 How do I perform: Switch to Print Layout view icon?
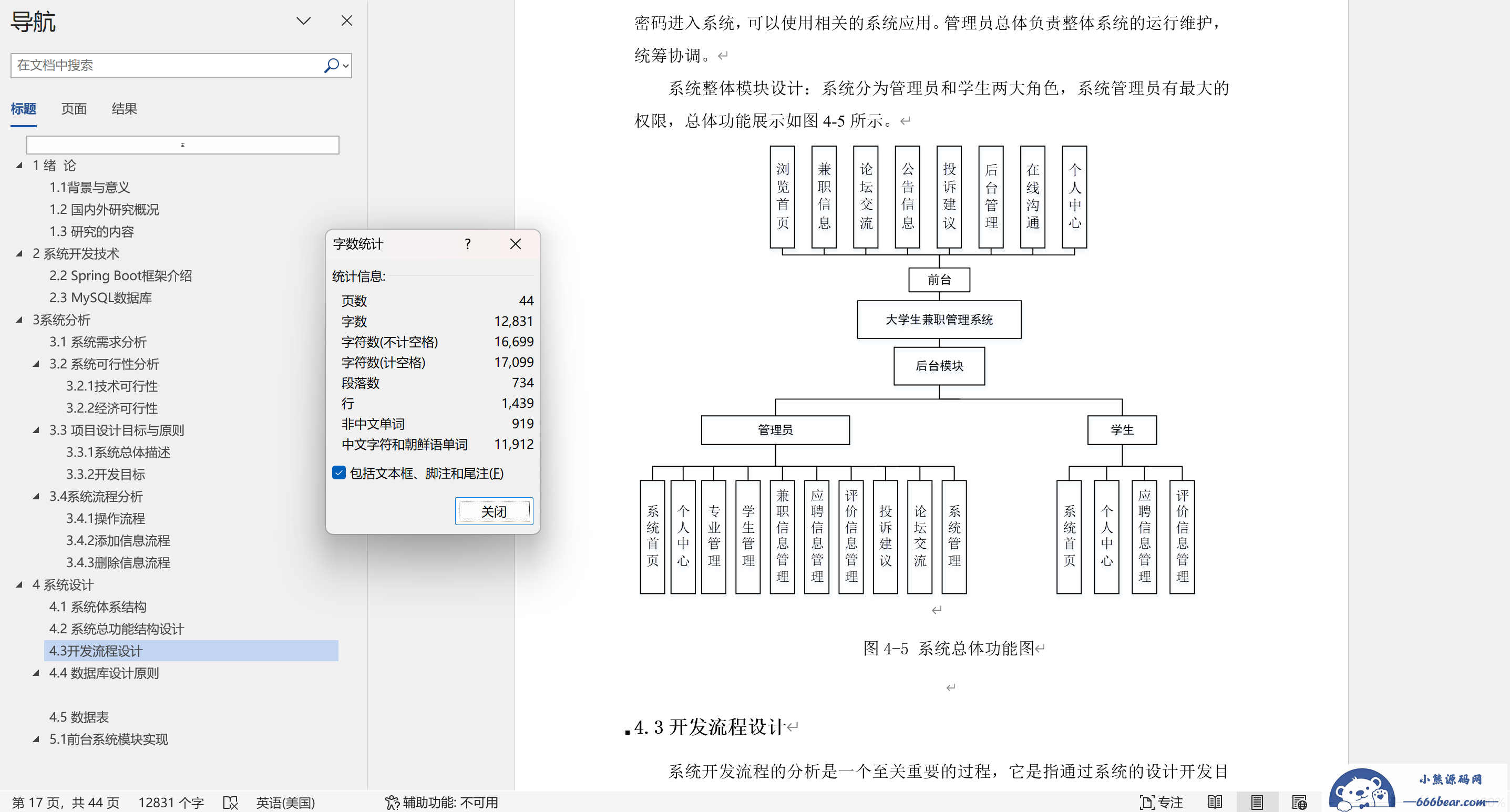[1257, 803]
